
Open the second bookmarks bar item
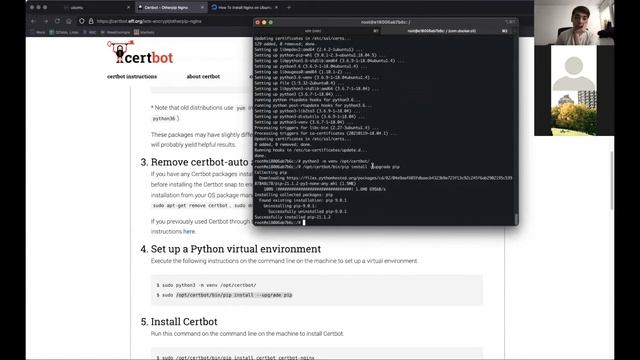(64, 32)
